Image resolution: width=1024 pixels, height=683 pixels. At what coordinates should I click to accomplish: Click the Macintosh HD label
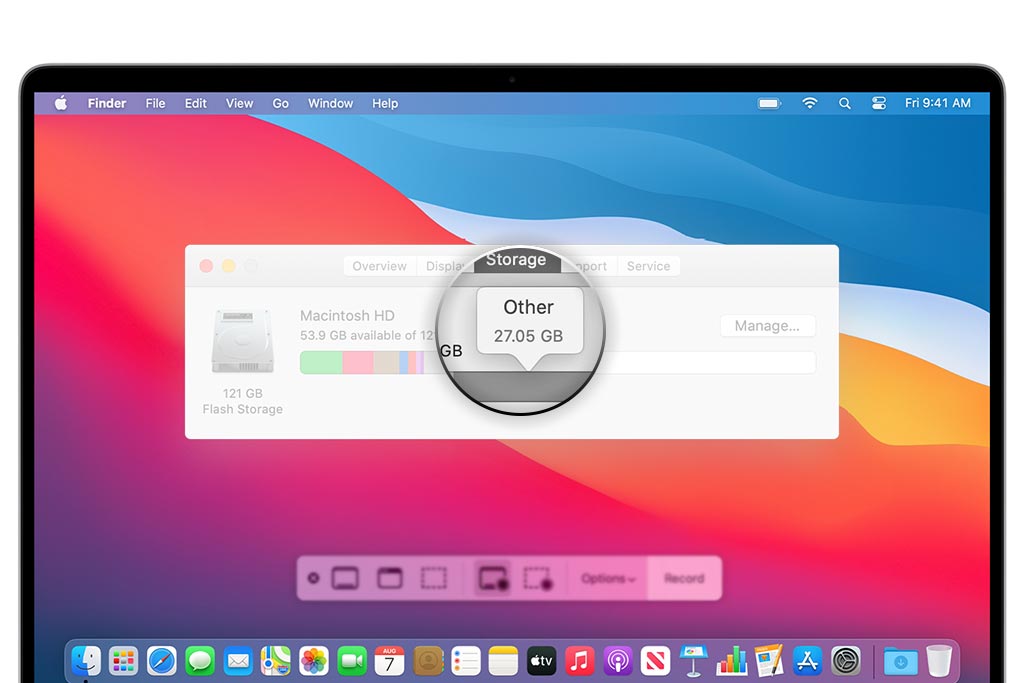pyautogui.click(x=347, y=315)
